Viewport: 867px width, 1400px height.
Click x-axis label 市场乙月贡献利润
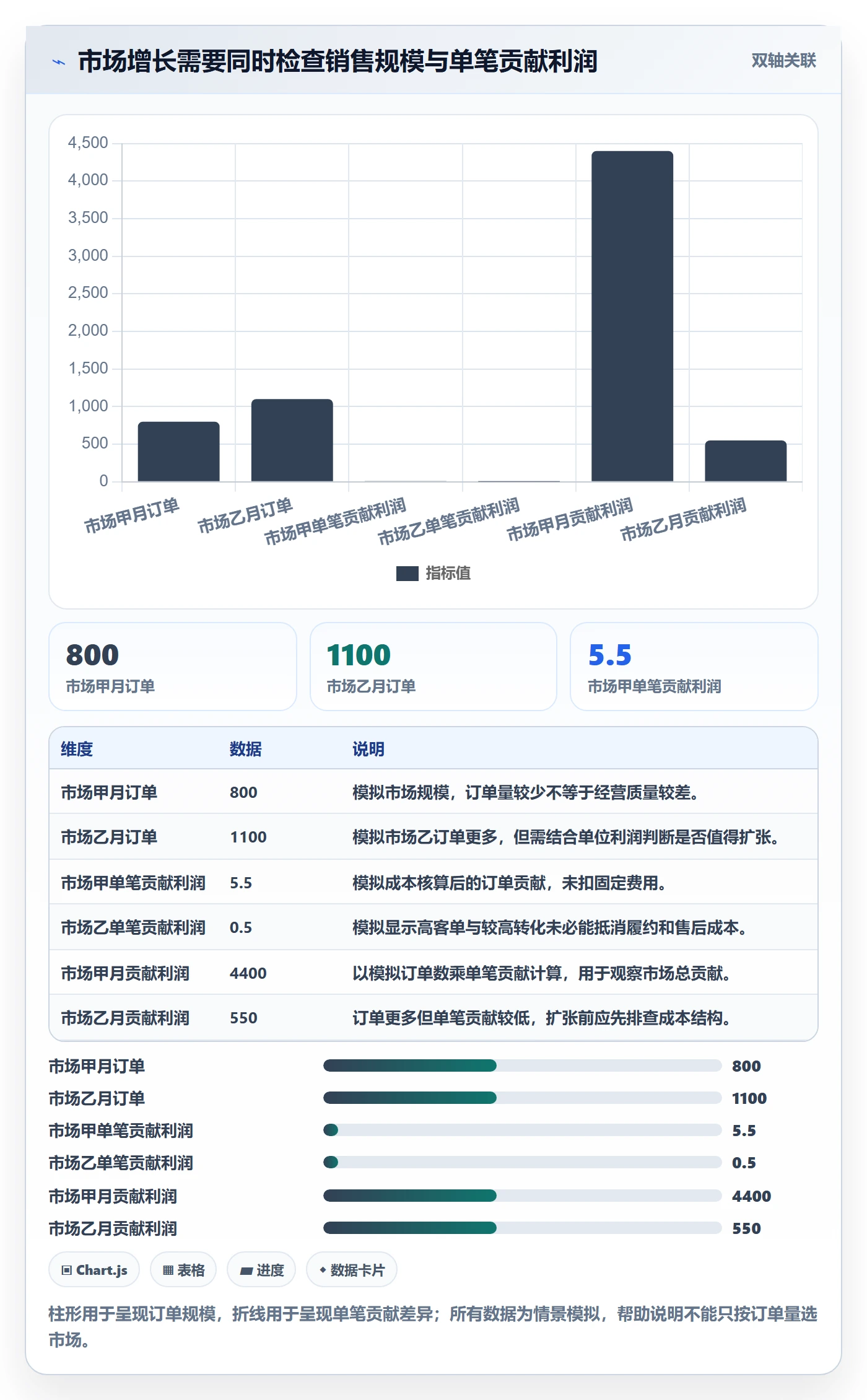click(x=683, y=519)
